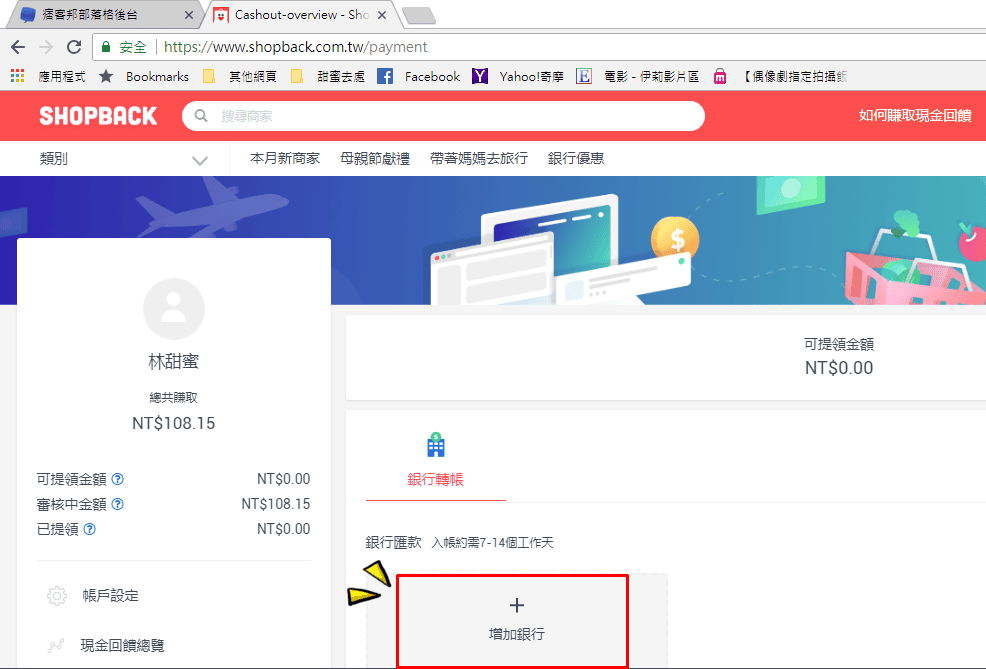Click help icon beside 審核中金額

118,504
